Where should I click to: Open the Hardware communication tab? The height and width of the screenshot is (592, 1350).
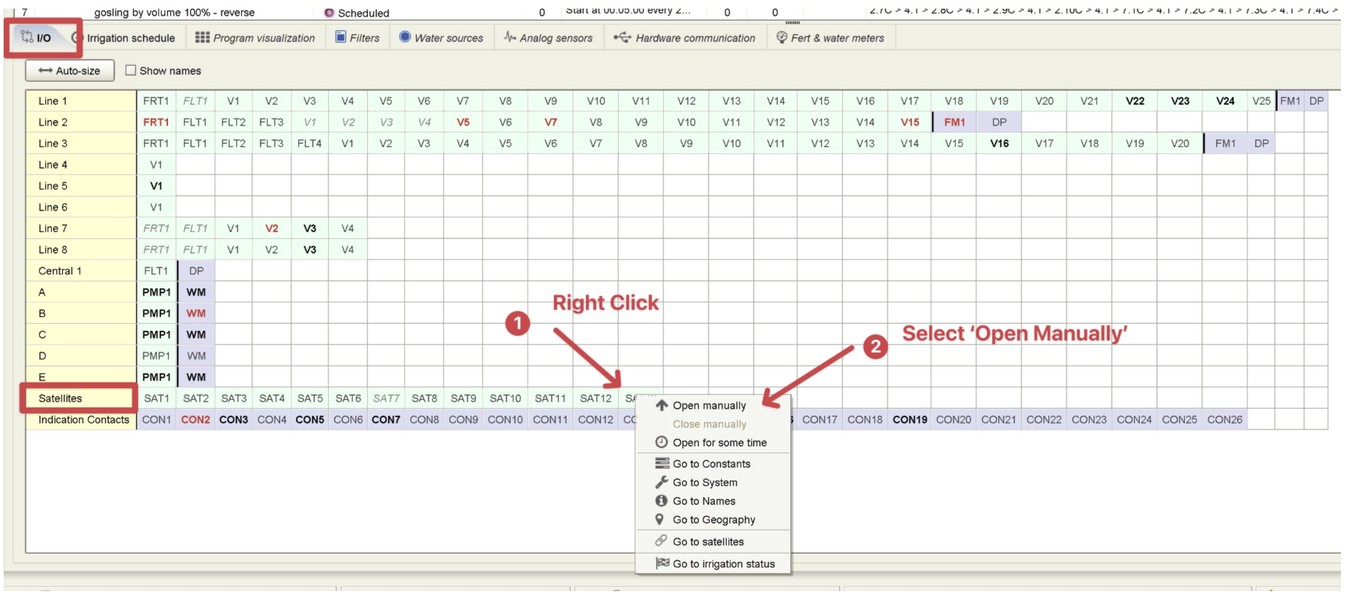[685, 38]
